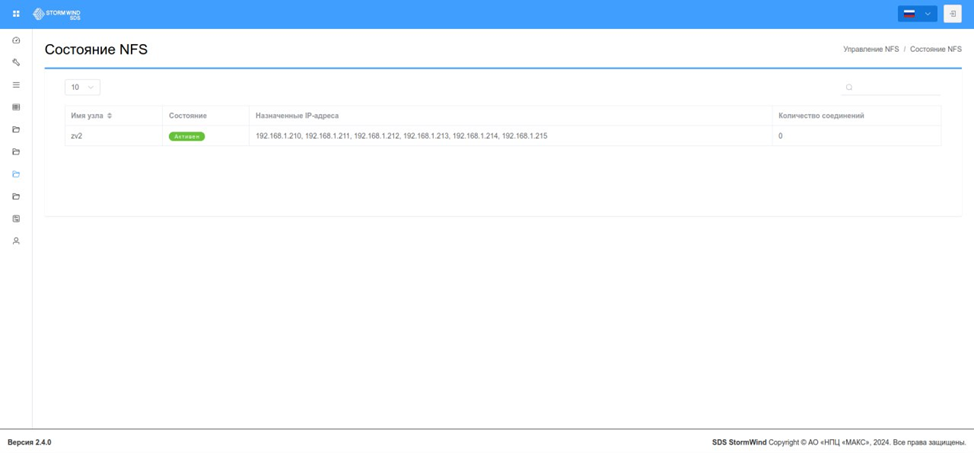The width and height of the screenshot is (974, 453).
Task: Open the rows-per-page 10 dropdown
Action: 83,87
